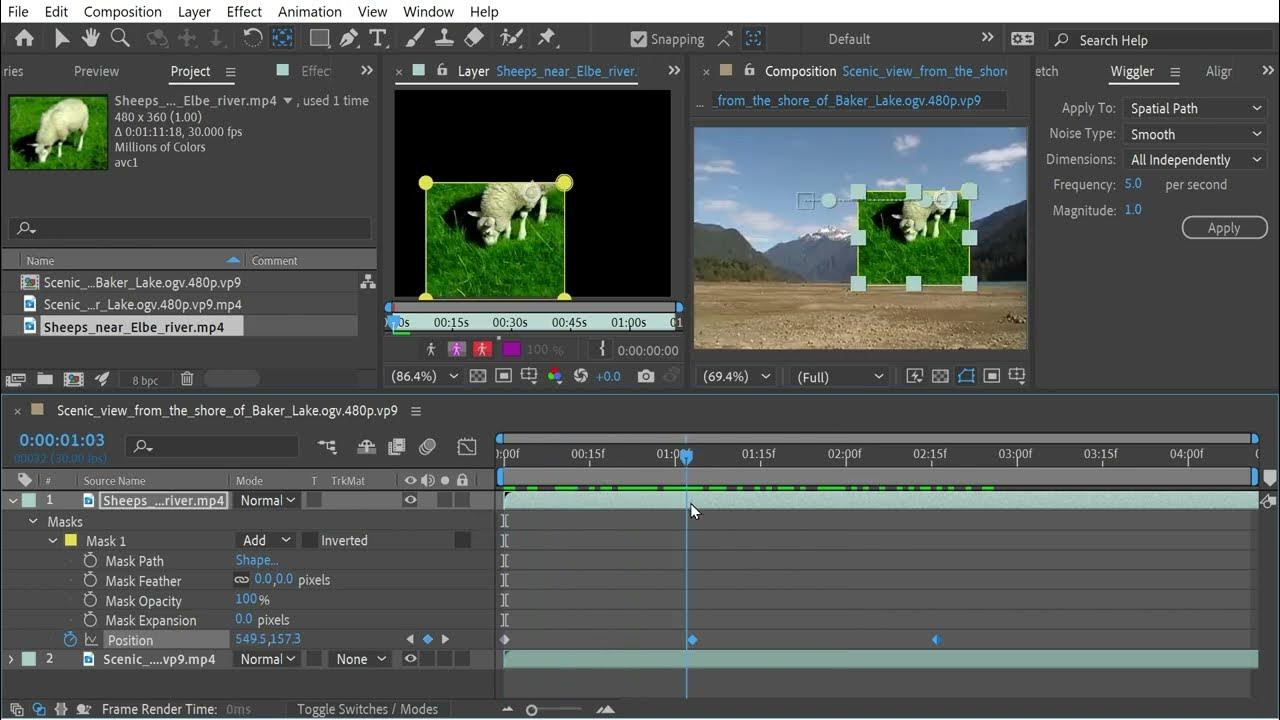Click the new composition icon in Project panel
Image resolution: width=1280 pixels, height=720 pixels.
click(73, 379)
